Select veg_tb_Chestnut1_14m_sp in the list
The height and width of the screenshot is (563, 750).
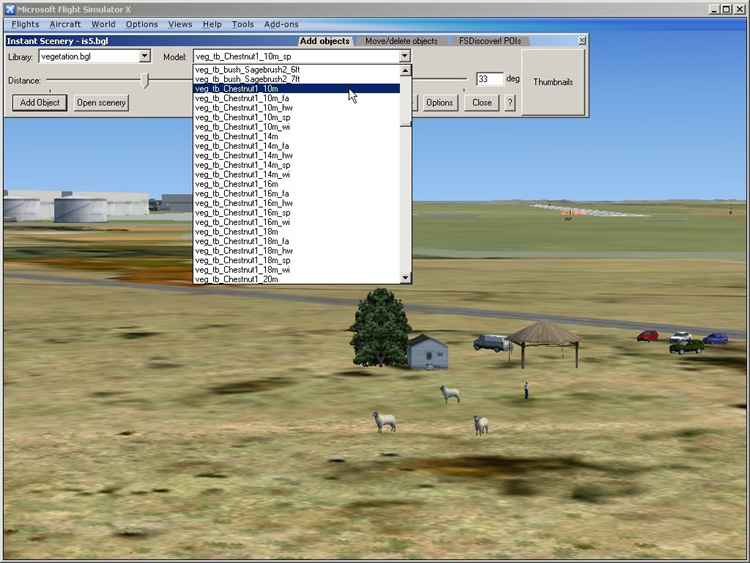(x=297, y=165)
